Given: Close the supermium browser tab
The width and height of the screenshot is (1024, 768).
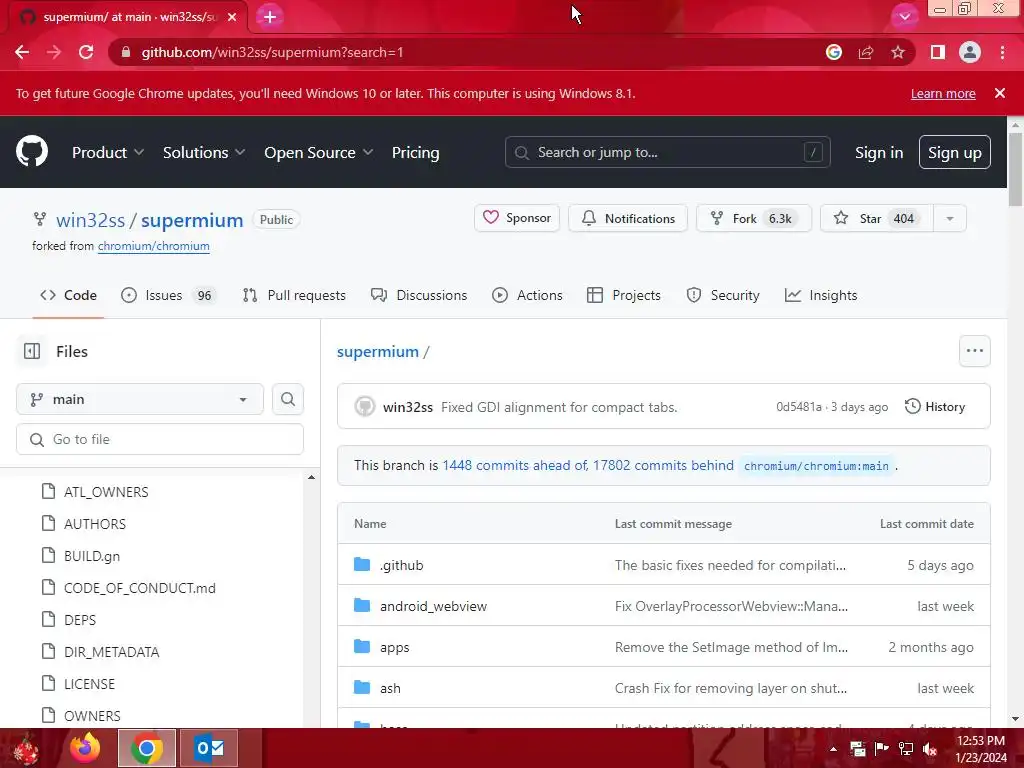Looking at the screenshot, I should click(x=232, y=17).
